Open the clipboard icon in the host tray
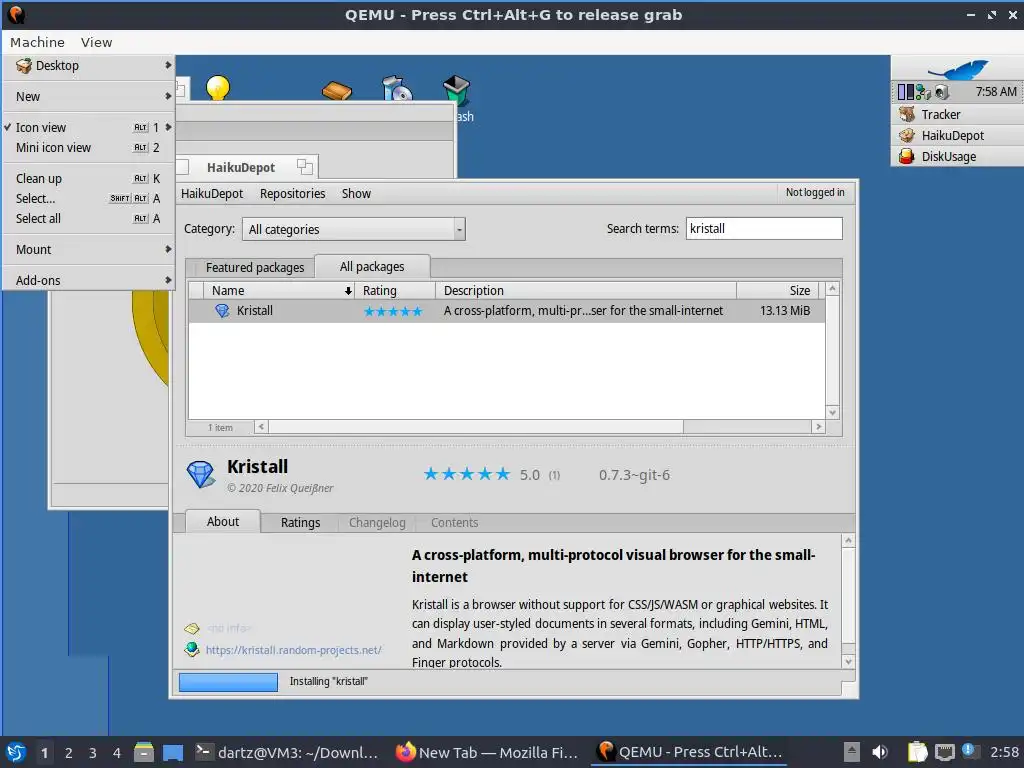 tap(918, 752)
